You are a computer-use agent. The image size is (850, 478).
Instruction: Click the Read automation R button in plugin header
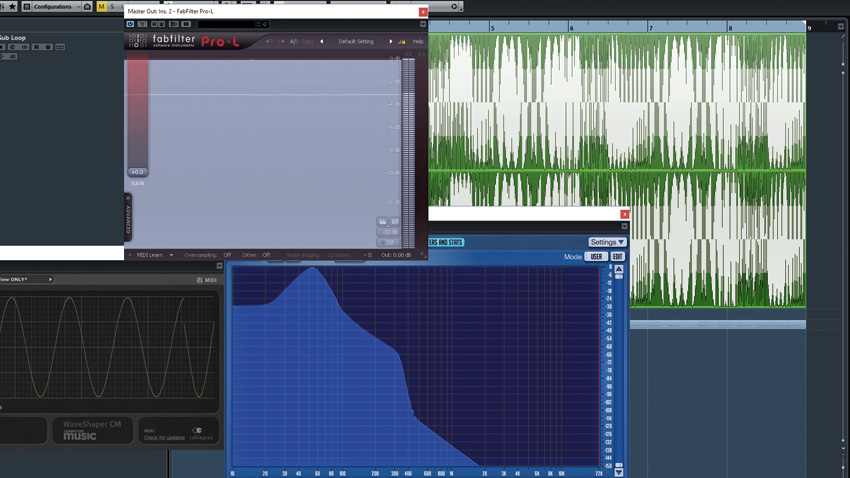154,24
